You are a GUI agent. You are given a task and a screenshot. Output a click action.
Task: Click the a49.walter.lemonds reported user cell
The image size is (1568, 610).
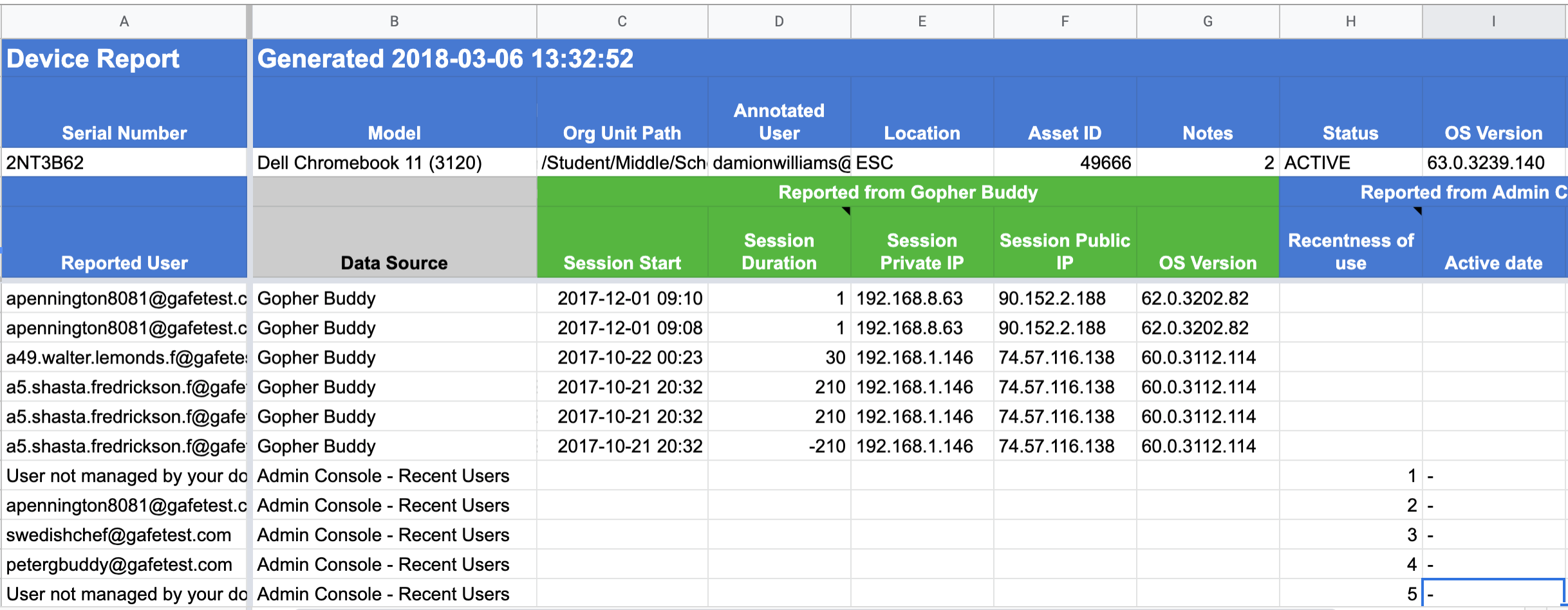click(x=124, y=358)
